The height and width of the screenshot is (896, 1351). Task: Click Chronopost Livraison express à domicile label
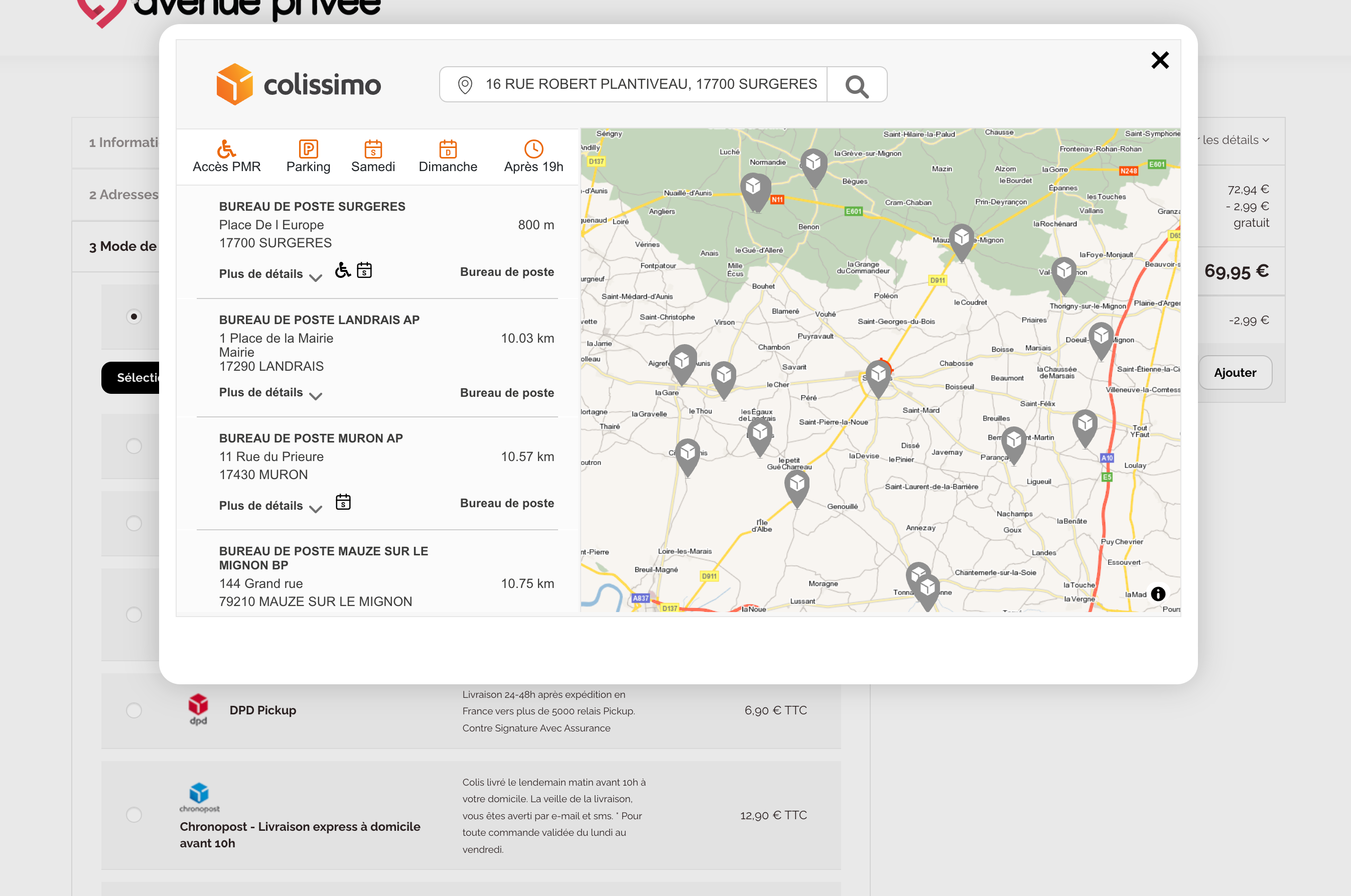[300, 835]
